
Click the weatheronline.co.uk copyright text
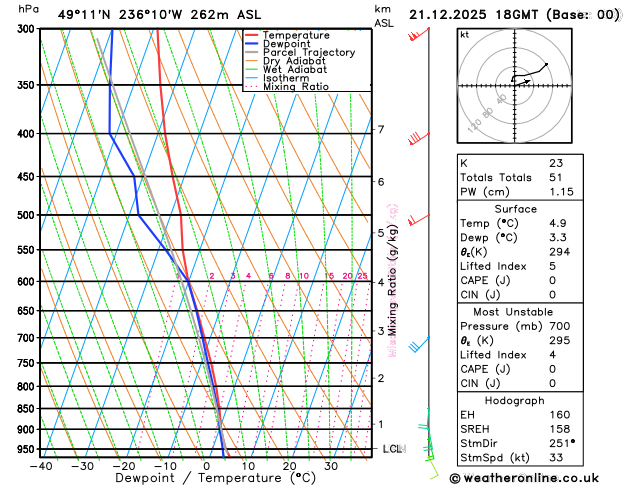(x=524, y=478)
